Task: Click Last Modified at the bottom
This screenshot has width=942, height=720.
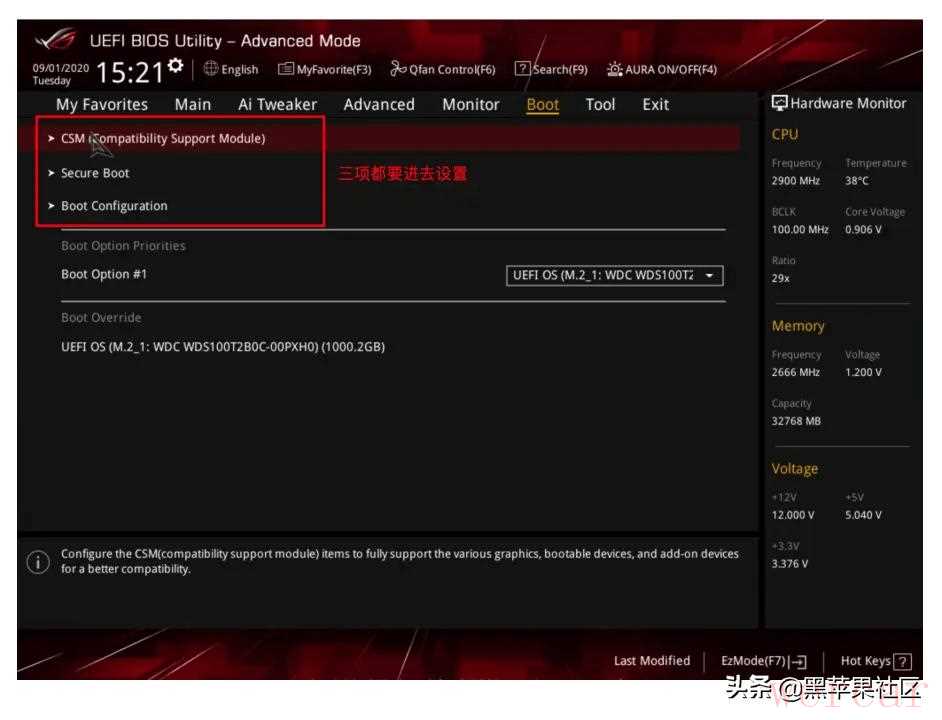Action: tap(652, 661)
